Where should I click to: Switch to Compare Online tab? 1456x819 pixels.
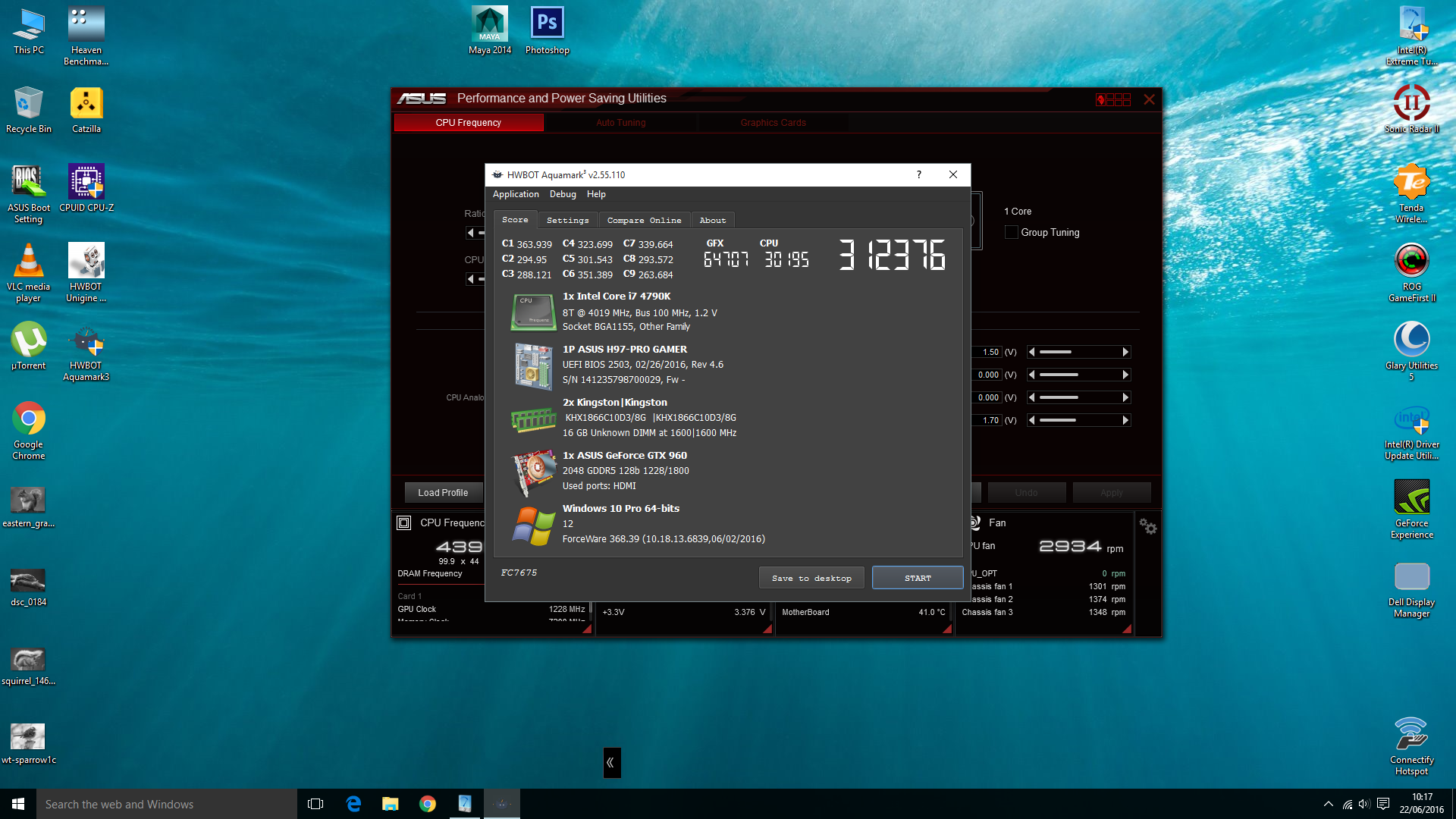644,220
